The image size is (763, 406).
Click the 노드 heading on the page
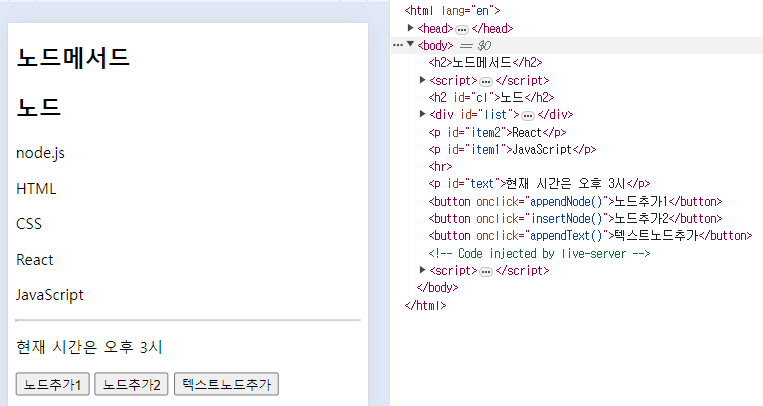[x=38, y=107]
